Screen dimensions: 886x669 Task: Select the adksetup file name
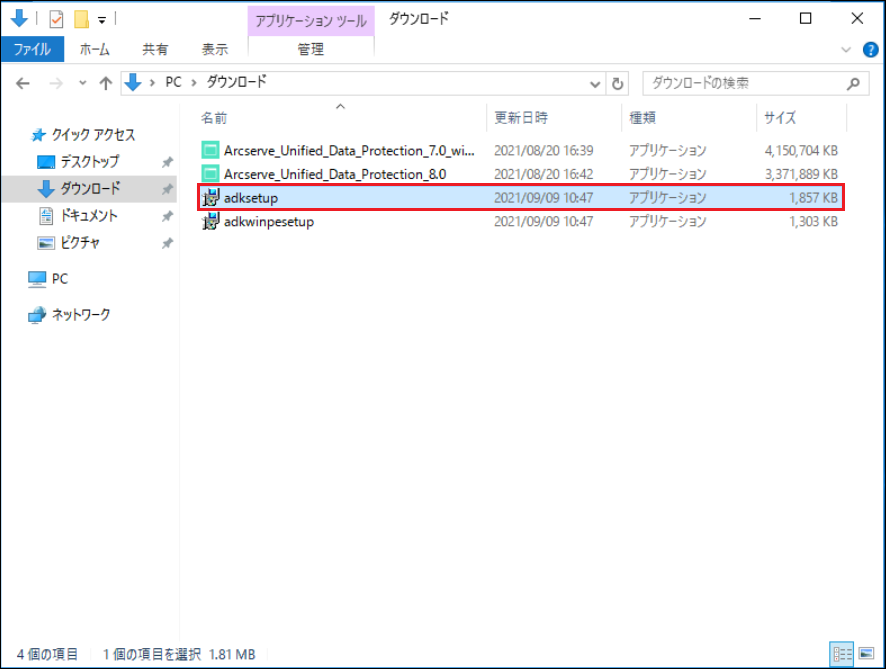(251, 198)
